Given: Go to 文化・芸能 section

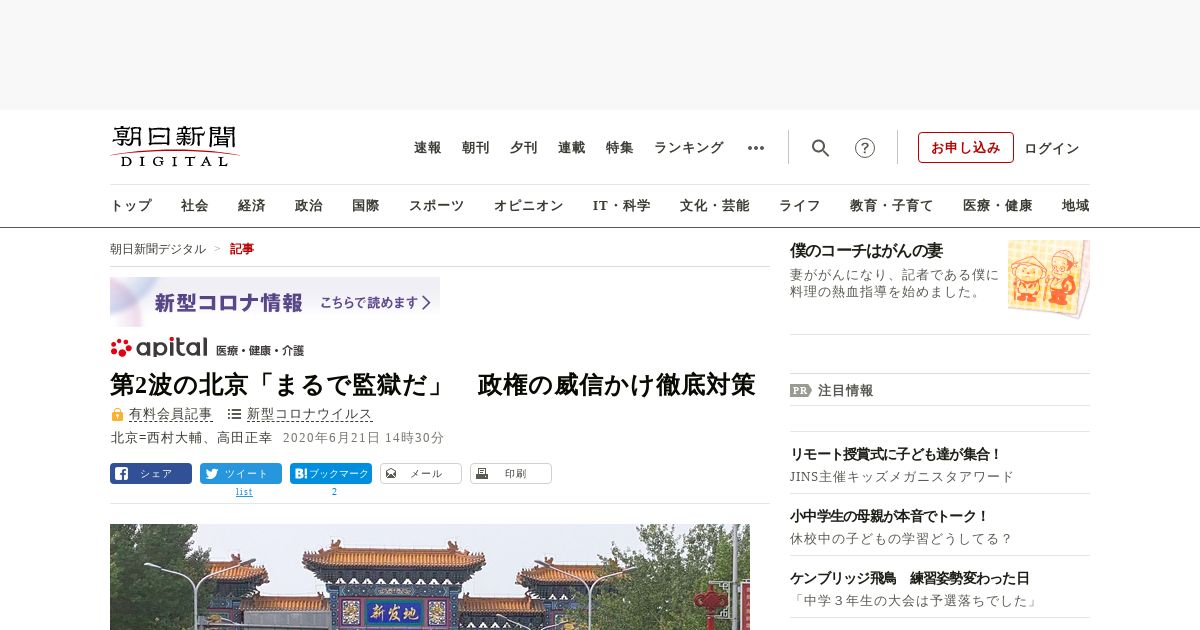Looking at the screenshot, I should click(715, 206).
